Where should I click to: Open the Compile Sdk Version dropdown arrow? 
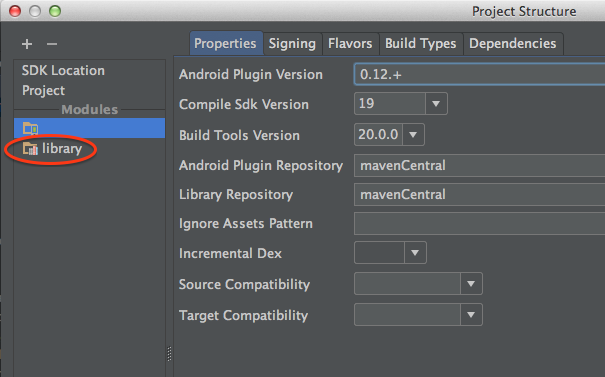[x=436, y=104]
